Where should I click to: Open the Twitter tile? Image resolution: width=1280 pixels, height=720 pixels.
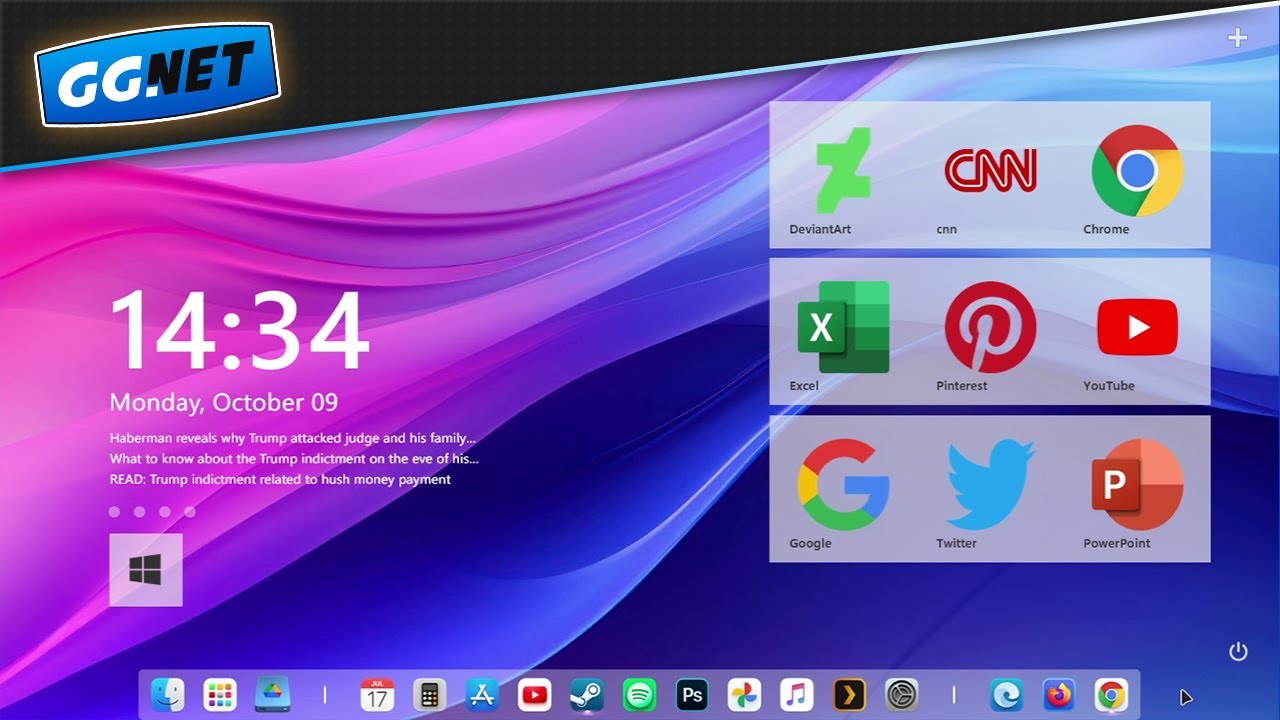[990, 489]
